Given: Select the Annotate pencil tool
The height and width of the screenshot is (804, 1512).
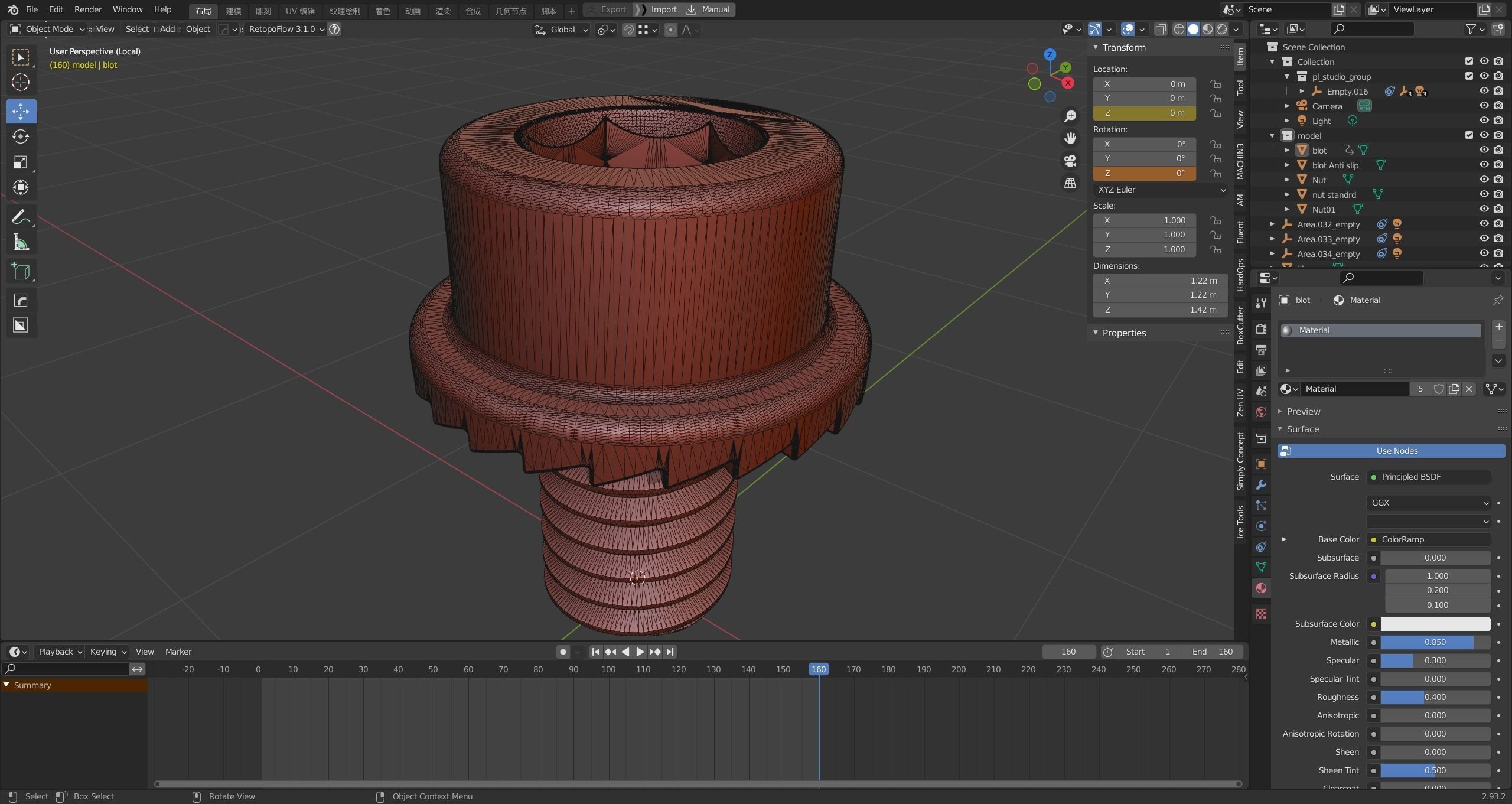Looking at the screenshot, I should click(x=21, y=217).
